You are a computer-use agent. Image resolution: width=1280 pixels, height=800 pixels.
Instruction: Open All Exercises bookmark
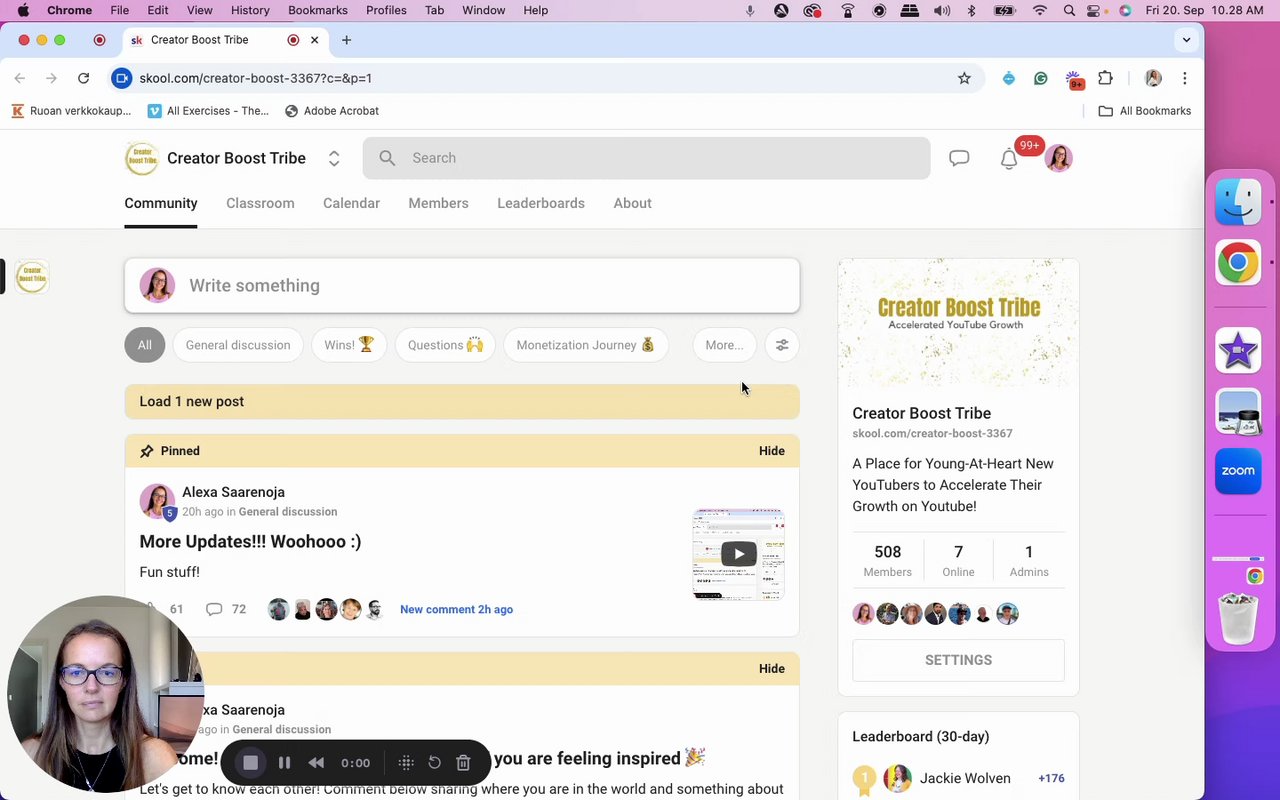click(x=208, y=111)
